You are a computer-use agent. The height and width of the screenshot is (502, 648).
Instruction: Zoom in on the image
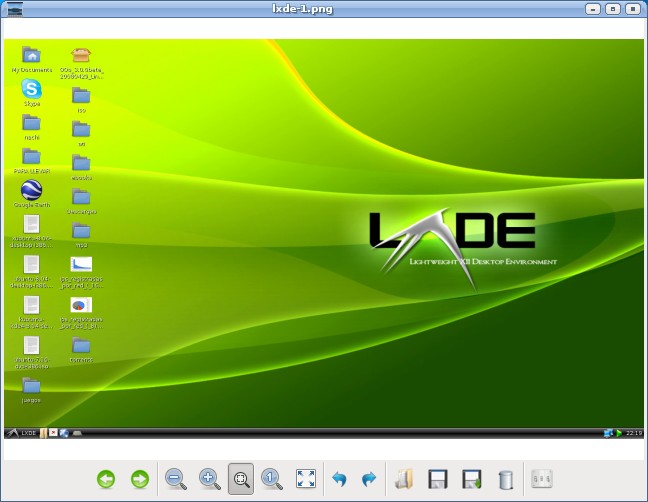click(210, 479)
